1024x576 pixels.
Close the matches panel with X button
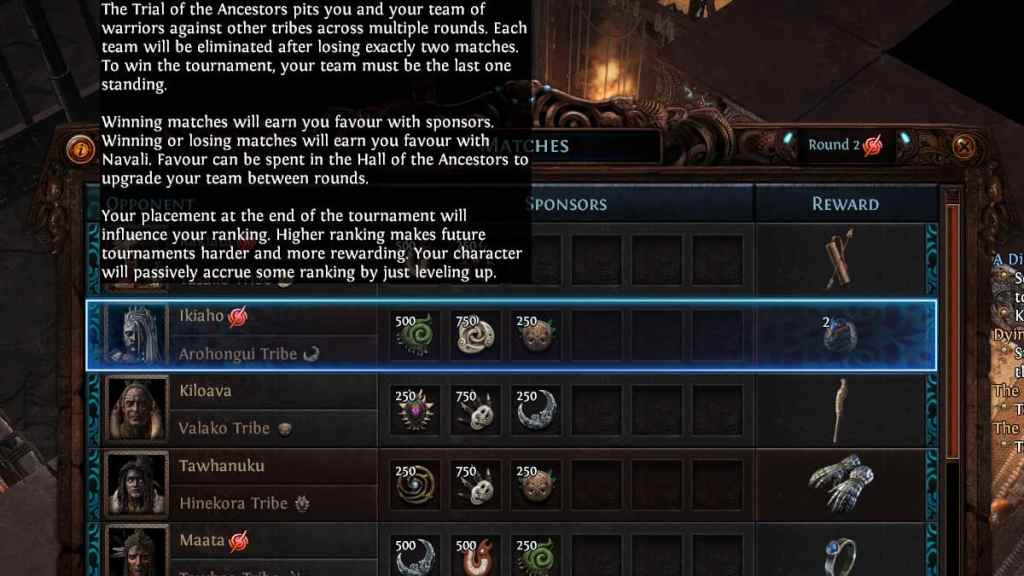[x=964, y=146]
